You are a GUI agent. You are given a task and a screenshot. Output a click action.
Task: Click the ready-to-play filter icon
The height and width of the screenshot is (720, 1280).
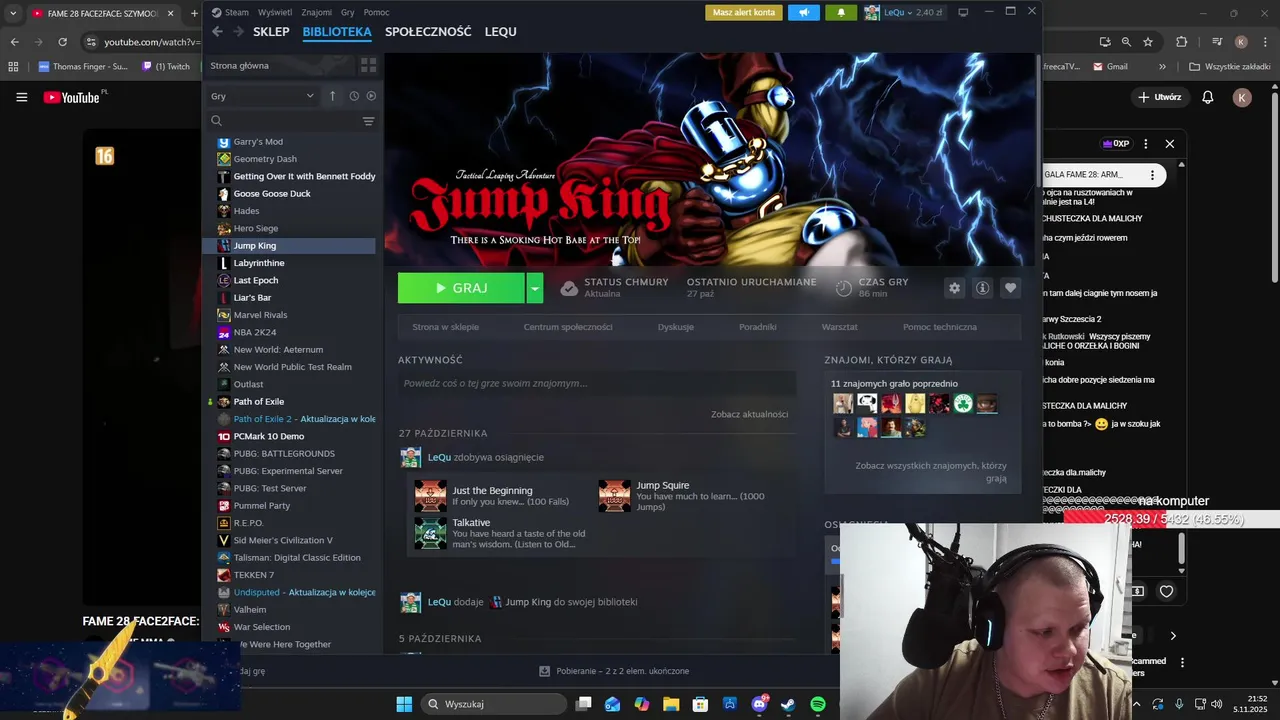click(371, 96)
